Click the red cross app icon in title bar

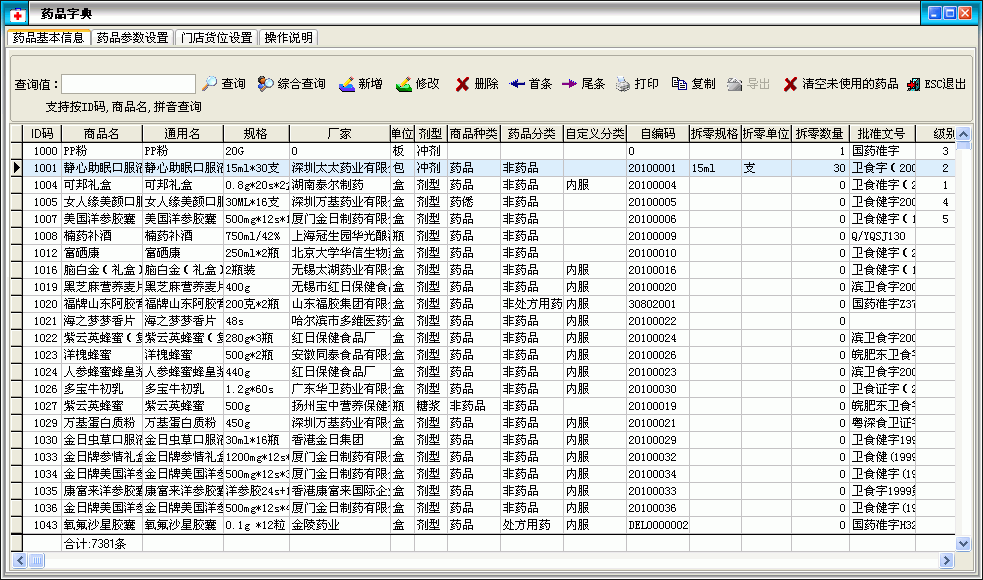click(18, 14)
